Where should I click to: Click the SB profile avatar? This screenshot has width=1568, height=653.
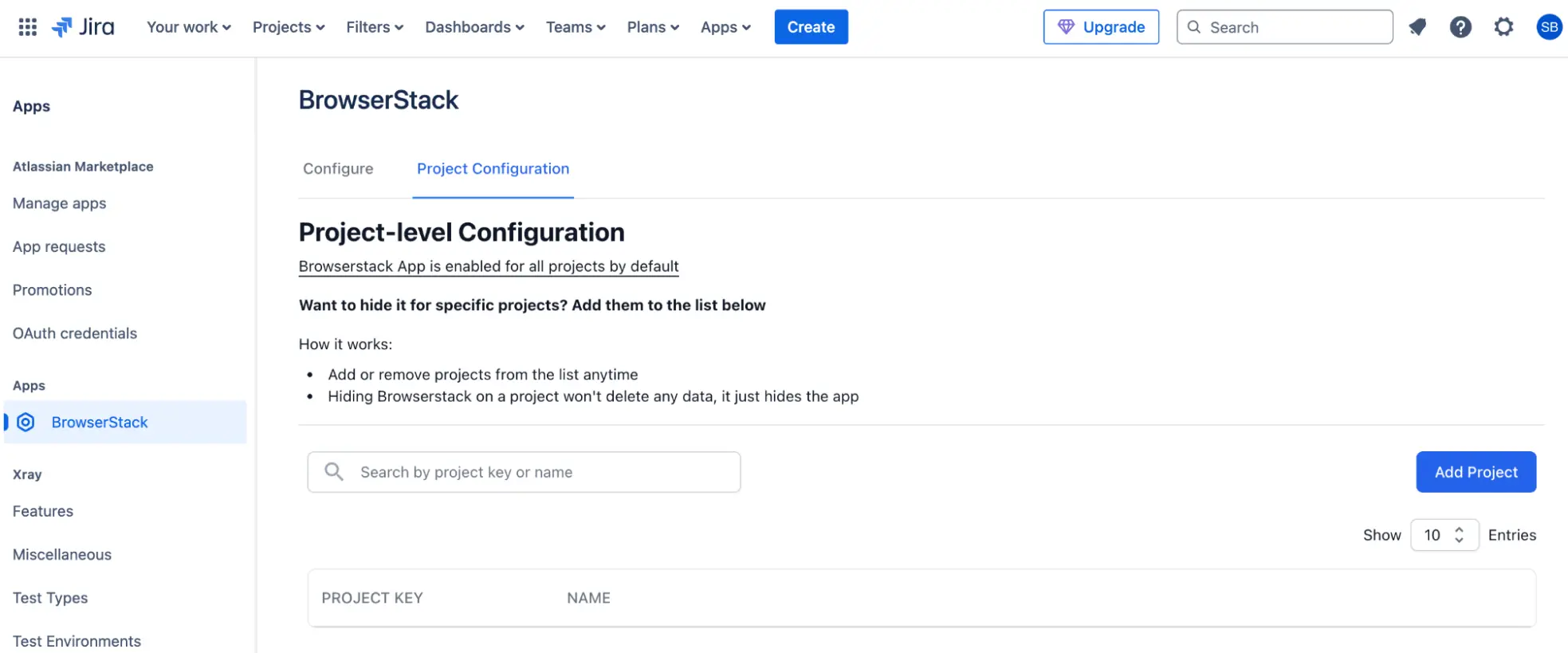click(1548, 27)
